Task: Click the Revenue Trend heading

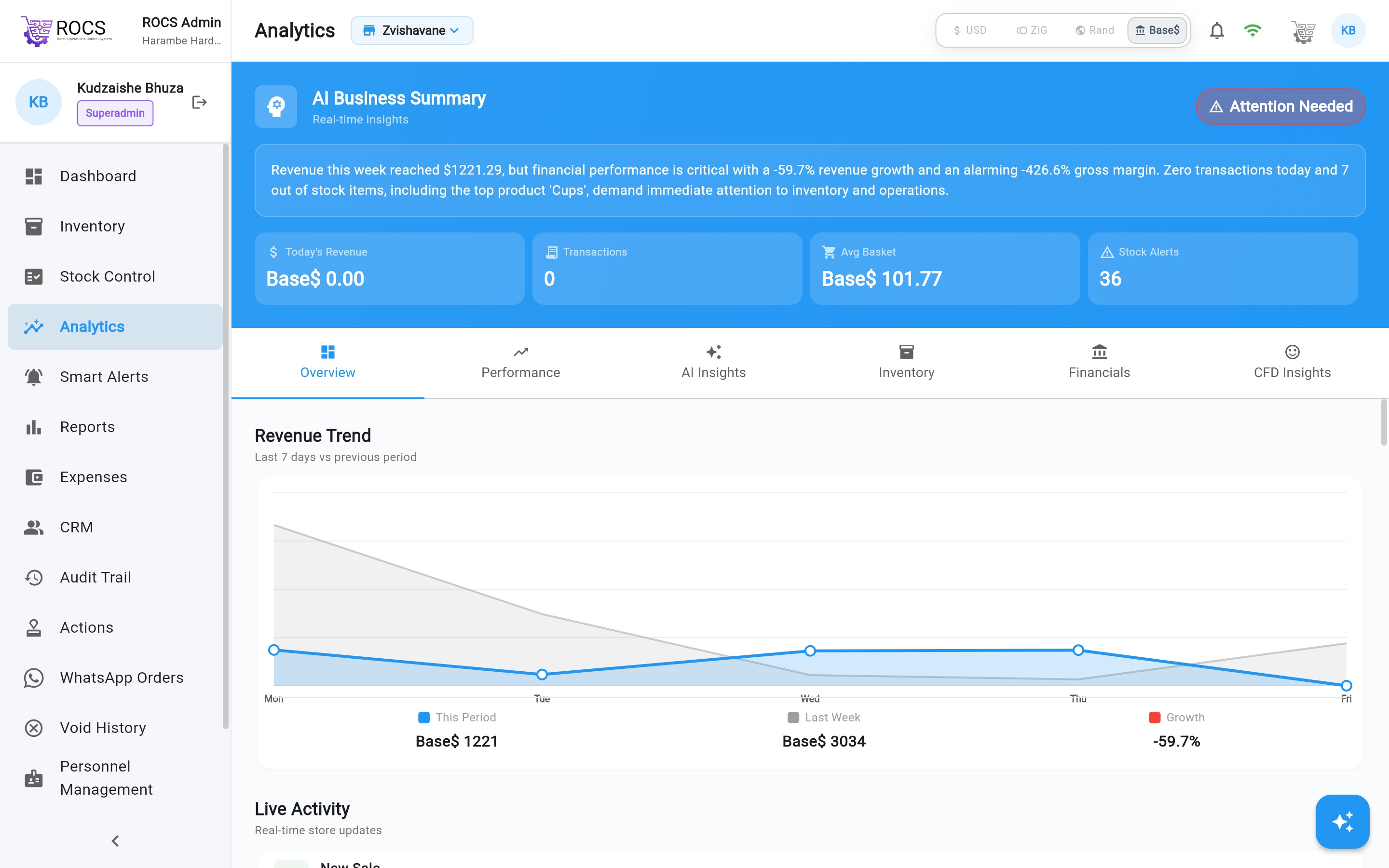Action: [x=313, y=436]
